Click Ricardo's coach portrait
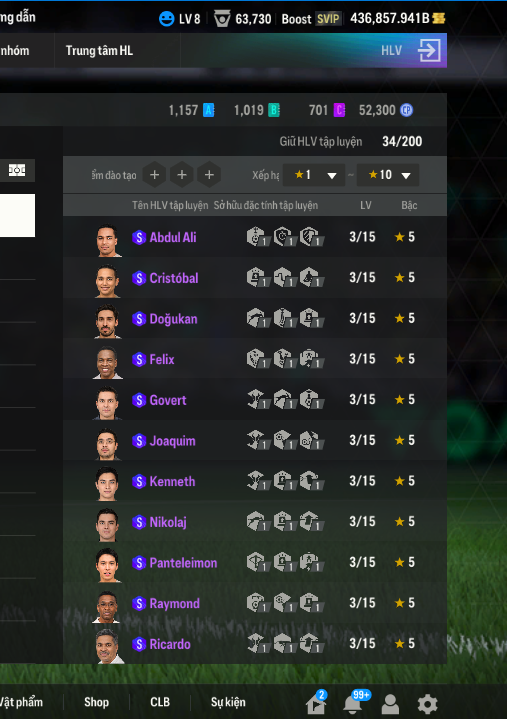The height and width of the screenshot is (719, 507). (108, 646)
